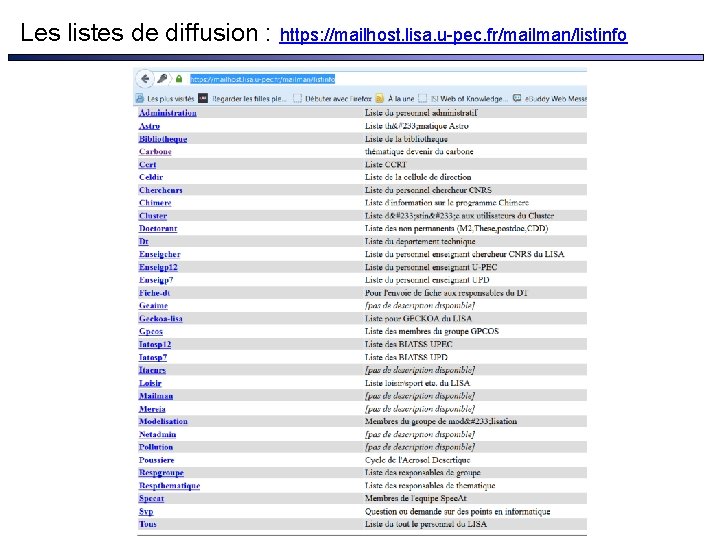Open the Administration mailing list
The width and height of the screenshot is (720, 540).
tap(168, 113)
